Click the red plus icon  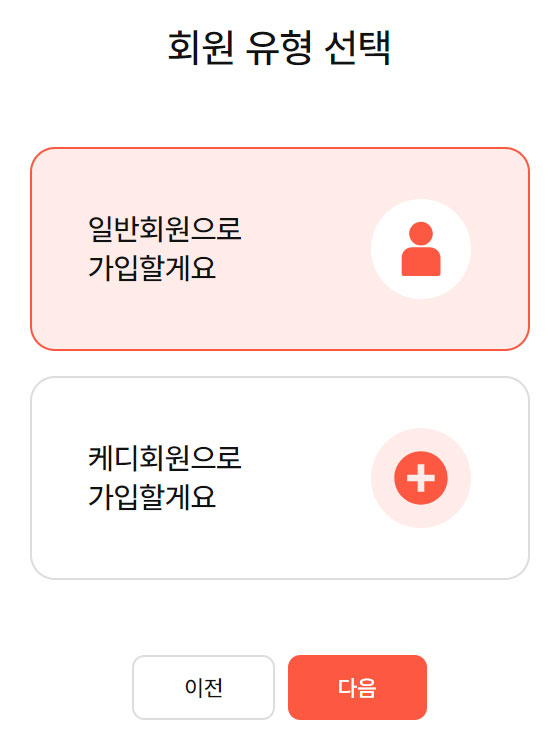421,478
